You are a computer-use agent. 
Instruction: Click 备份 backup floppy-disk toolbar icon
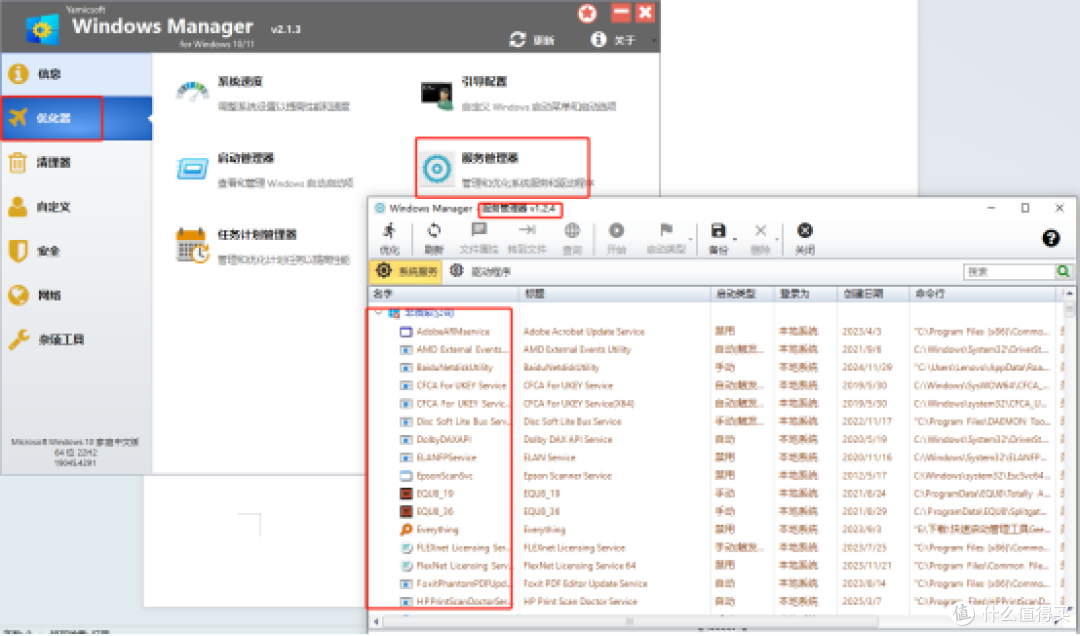pos(718,238)
